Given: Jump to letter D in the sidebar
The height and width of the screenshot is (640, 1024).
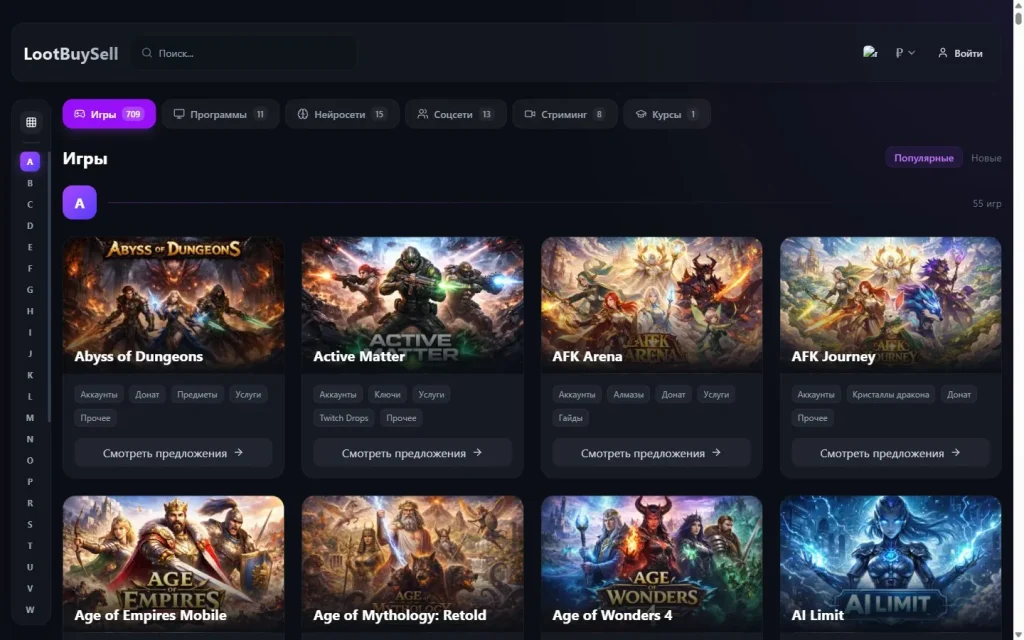Looking at the screenshot, I should click(x=30, y=225).
